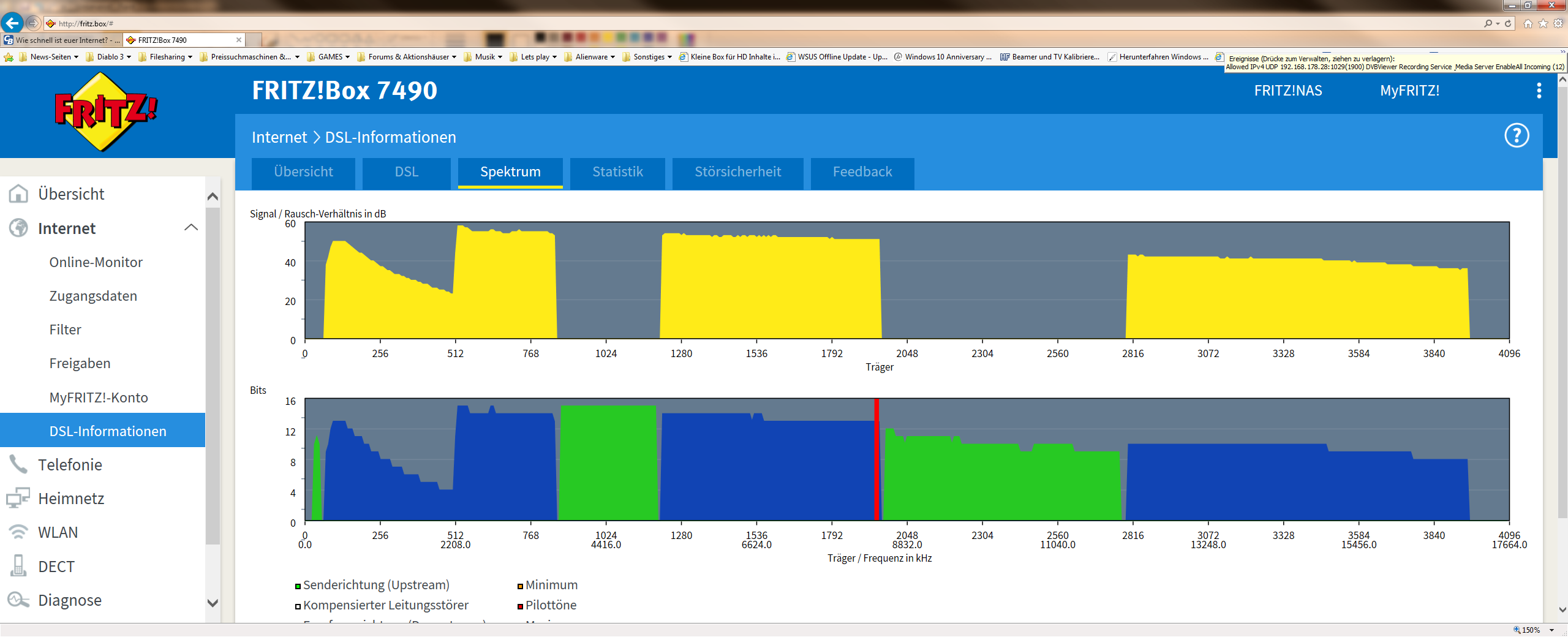Click the add-to-favorites-bar star icon

9,57
